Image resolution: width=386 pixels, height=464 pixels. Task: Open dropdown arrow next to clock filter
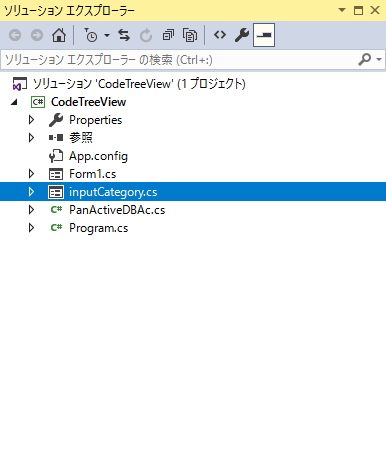pyautogui.click(x=107, y=35)
